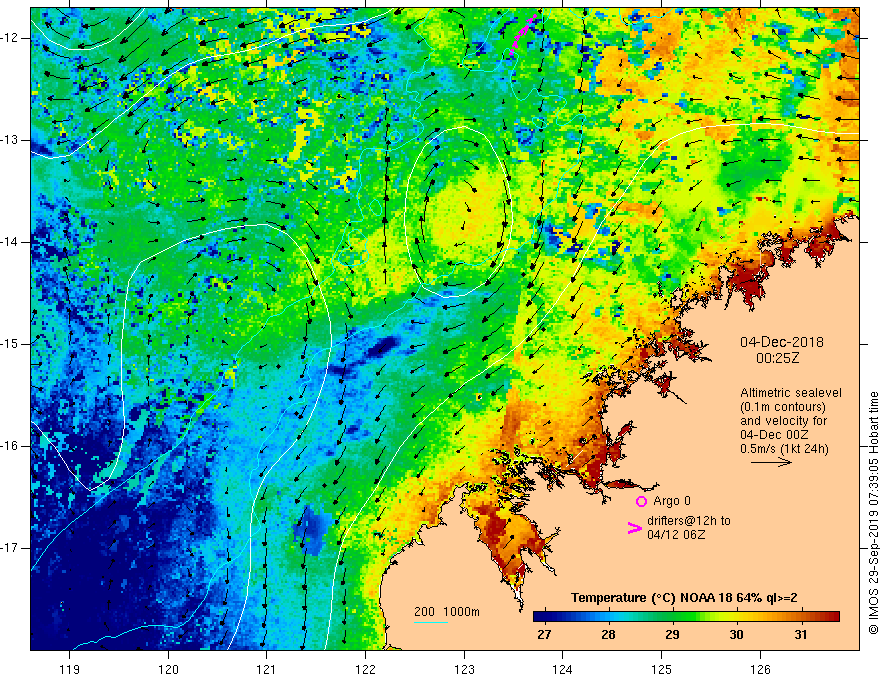Screen dimensions: 880x680
Task: Click the time label 00:25Z
Action: coord(777,358)
